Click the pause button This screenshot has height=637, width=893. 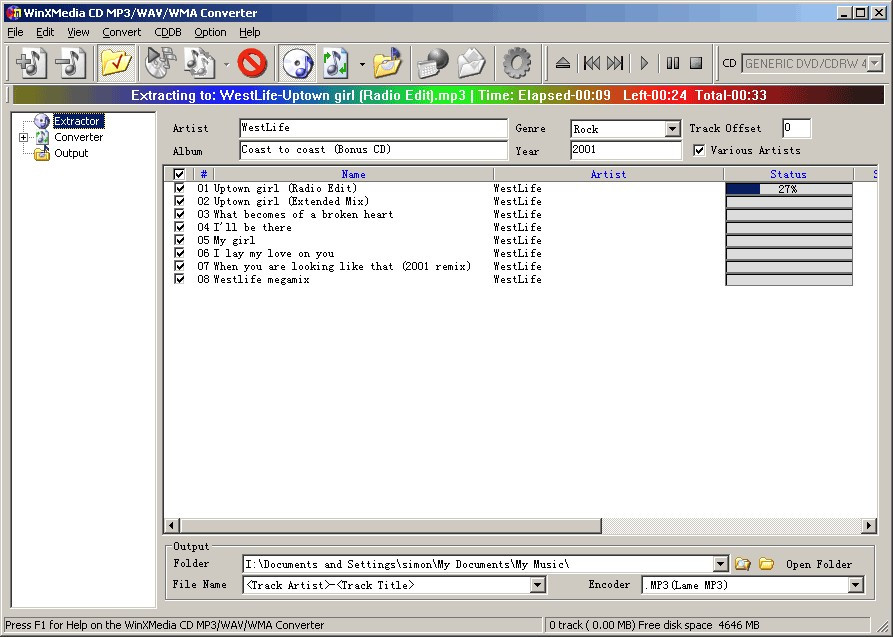pos(673,63)
